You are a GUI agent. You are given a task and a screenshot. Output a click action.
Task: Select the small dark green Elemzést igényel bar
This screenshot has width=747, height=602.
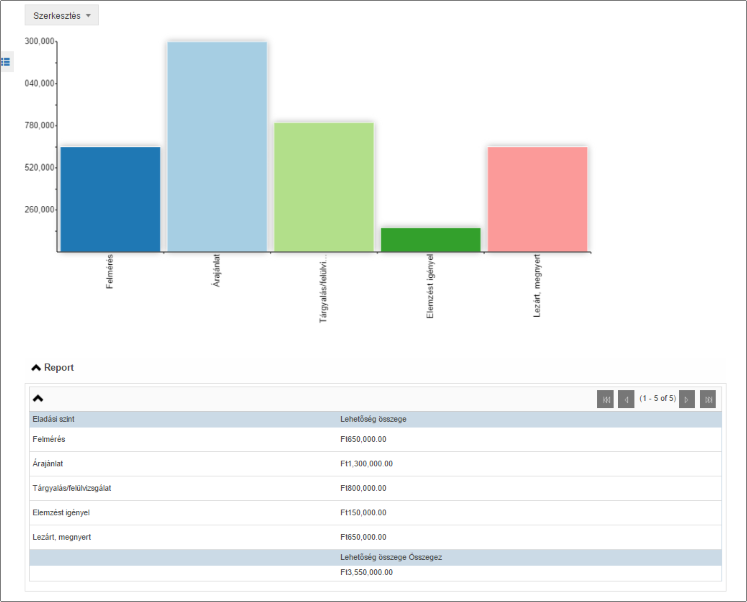[430, 240]
